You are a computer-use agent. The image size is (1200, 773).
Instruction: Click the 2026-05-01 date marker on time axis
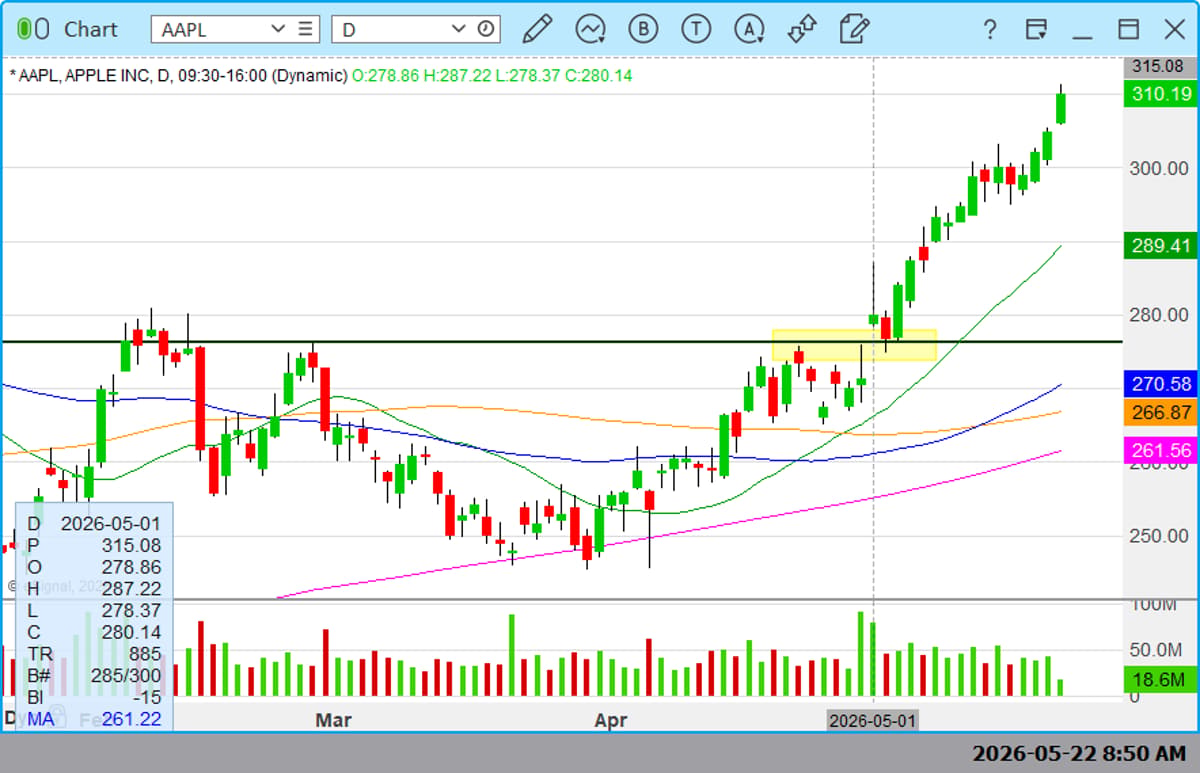(x=873, y=720)
